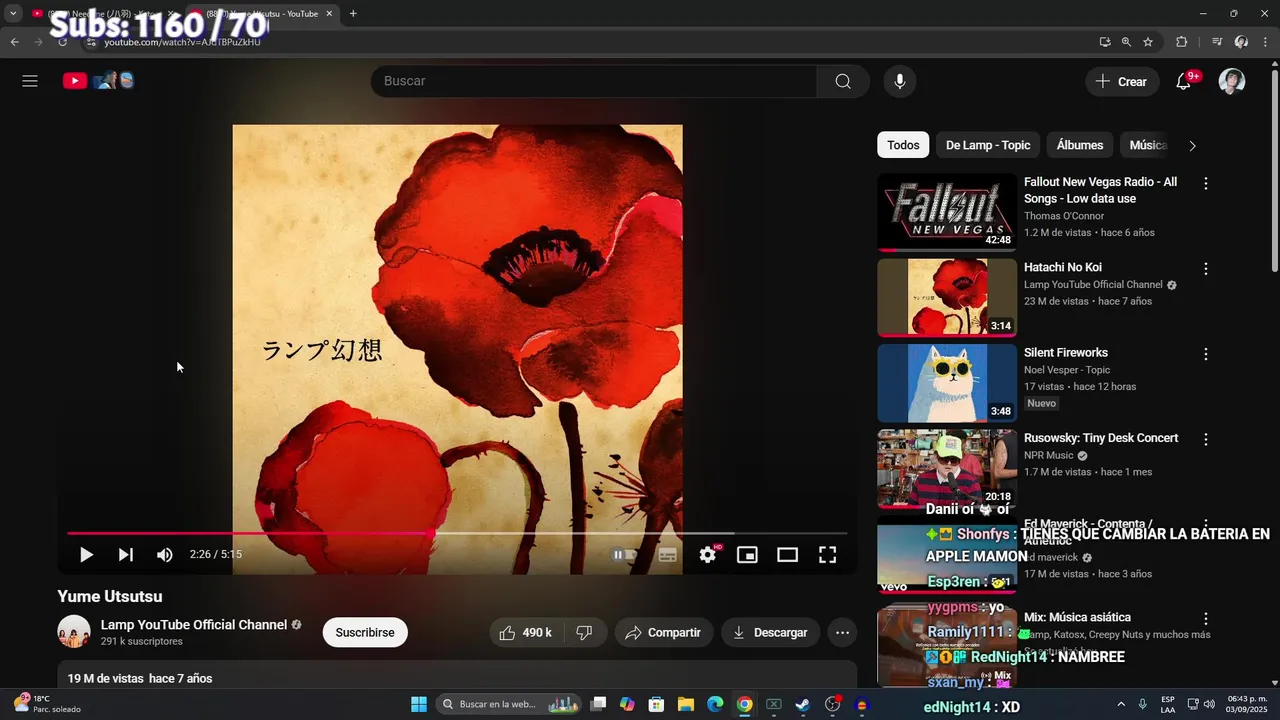Image resolution: width=1280 pixels, height=720 pixels.
Task: Open options menu for Fallout New Vegas Radio
Action: 1206,184
